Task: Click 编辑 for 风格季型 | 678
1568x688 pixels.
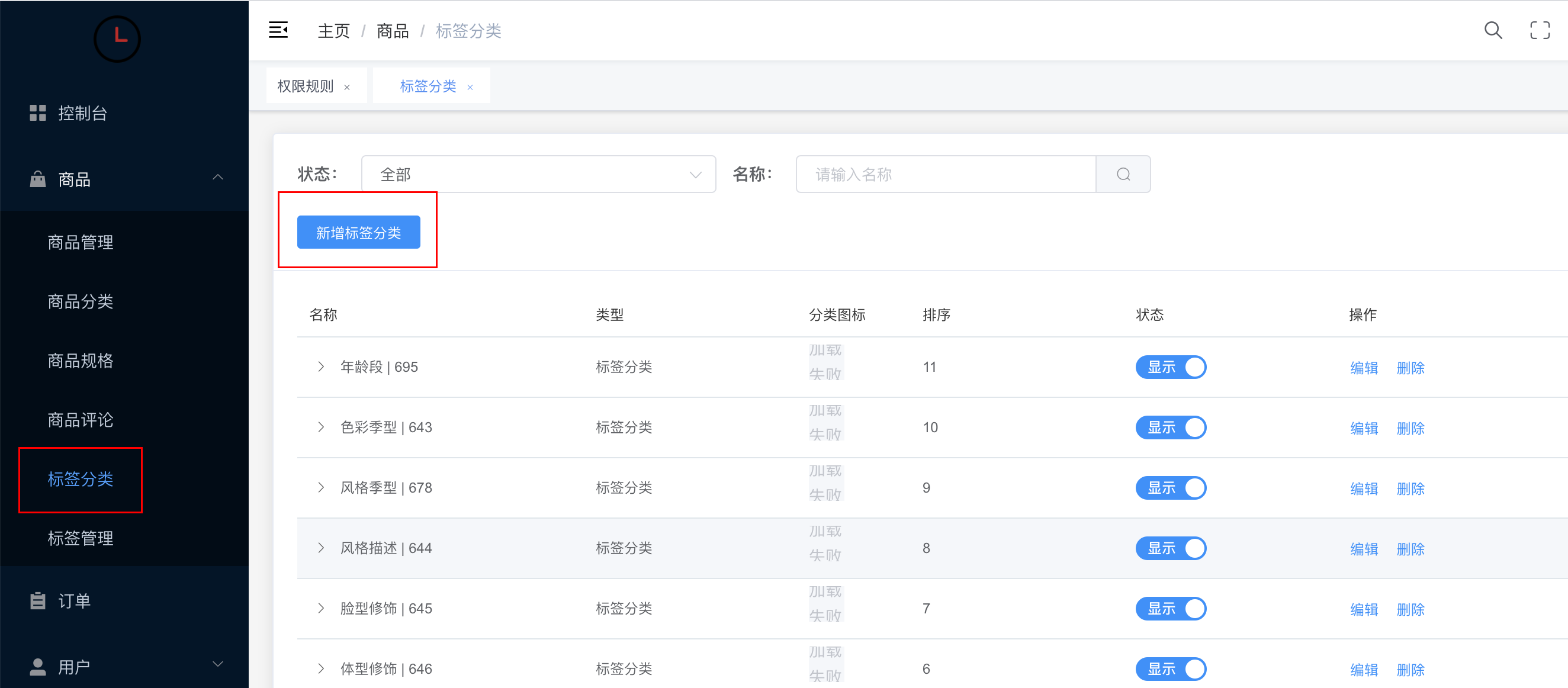Action: (x=1364, y=488)
